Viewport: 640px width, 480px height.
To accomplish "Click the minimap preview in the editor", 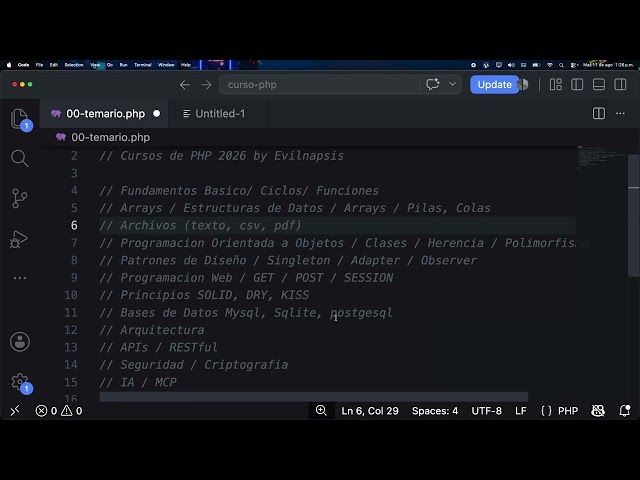I will tap(601, 157).
